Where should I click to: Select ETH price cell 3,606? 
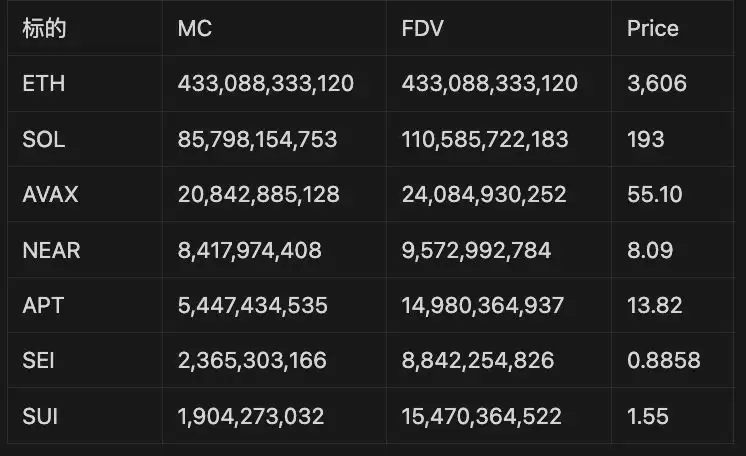click(x=657, y=84)
